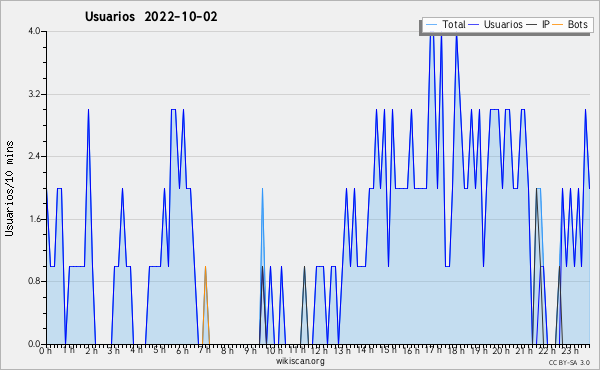Click the x-axis label '4 h'
This screenshot has height=370, width=600.
click(x=137, y=350)
